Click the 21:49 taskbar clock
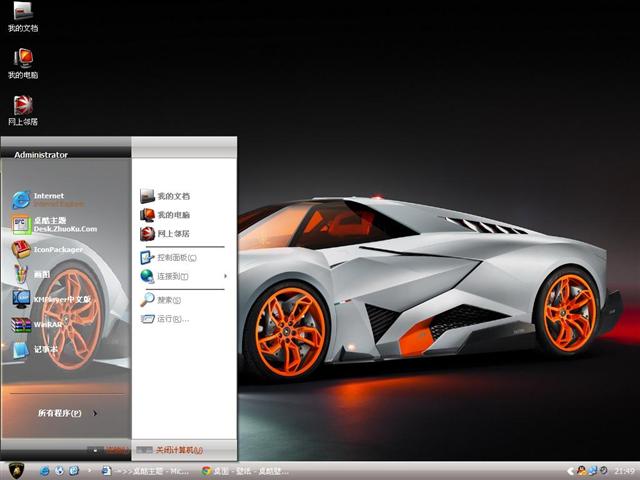 click(x=624, y=471)
